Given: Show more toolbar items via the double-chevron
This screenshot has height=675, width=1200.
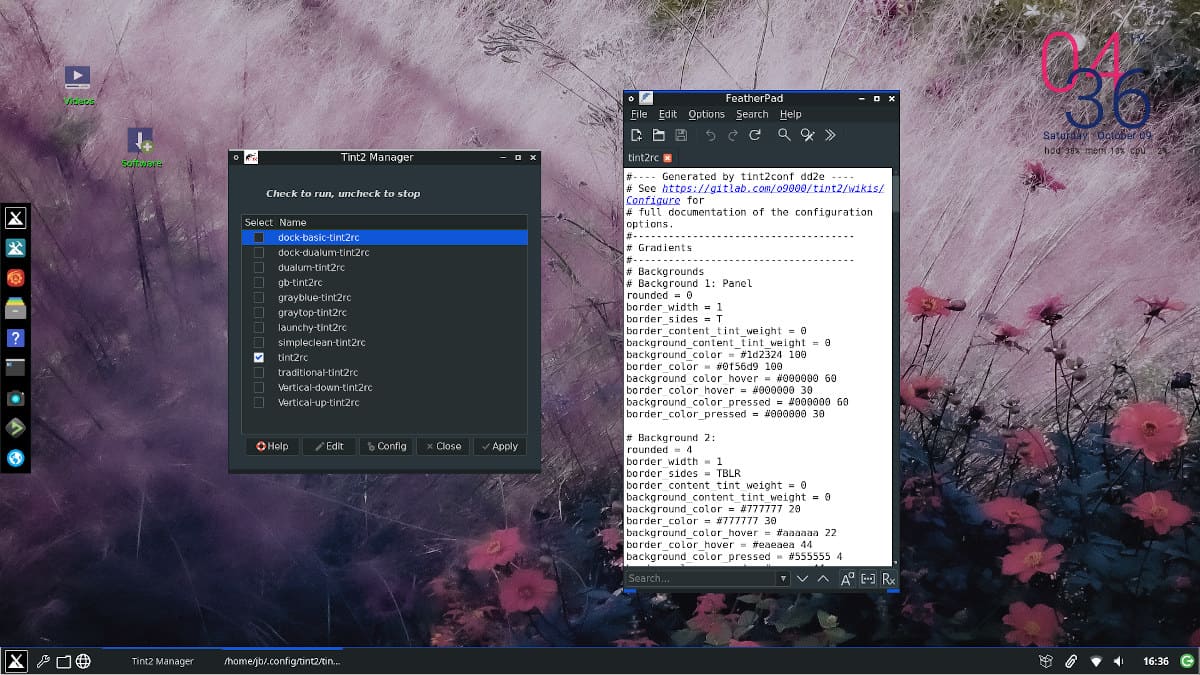Looking at the screenshot, I should tap(830, 135).
